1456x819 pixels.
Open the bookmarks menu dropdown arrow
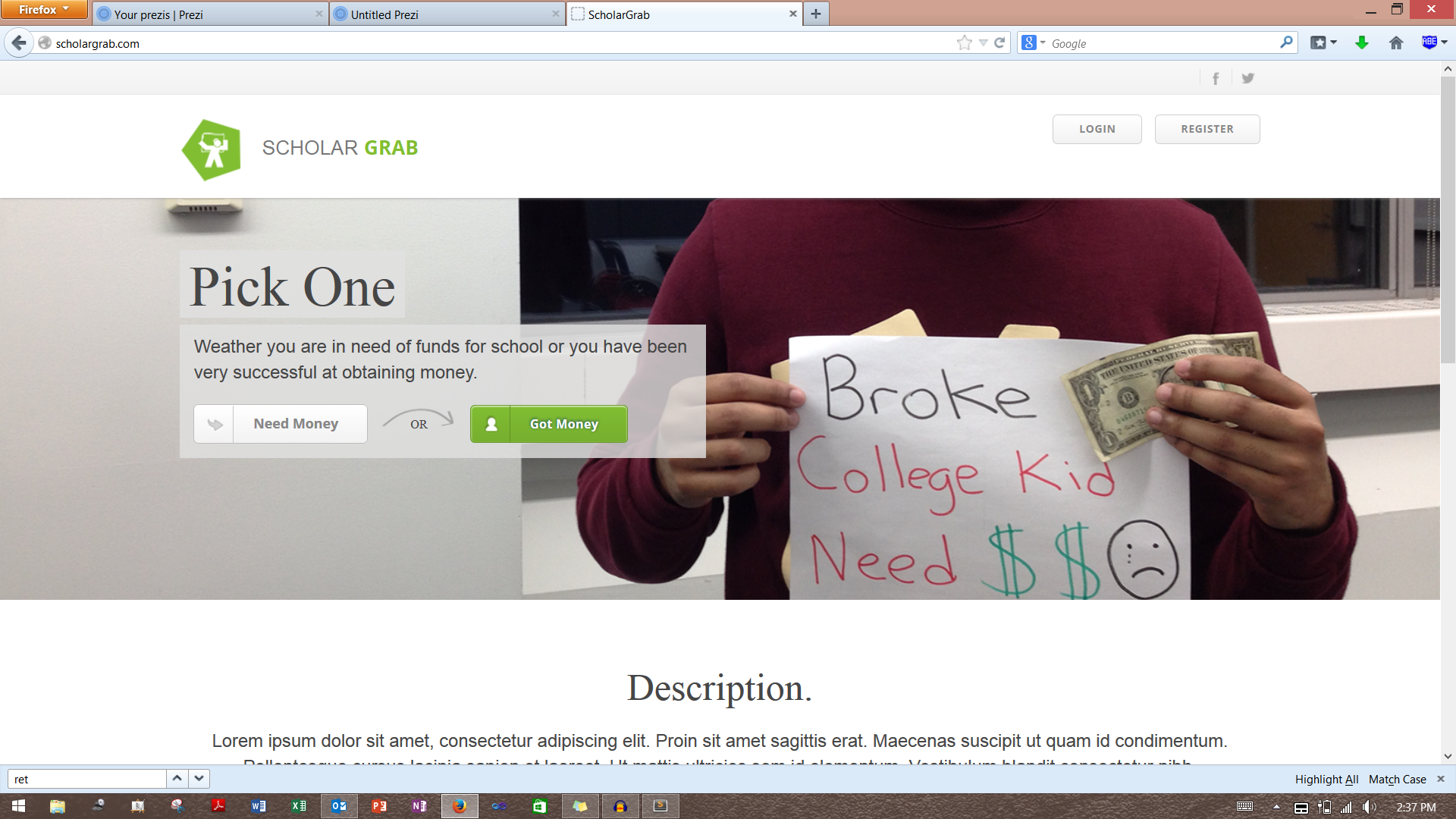click(x=1333, y=43)
